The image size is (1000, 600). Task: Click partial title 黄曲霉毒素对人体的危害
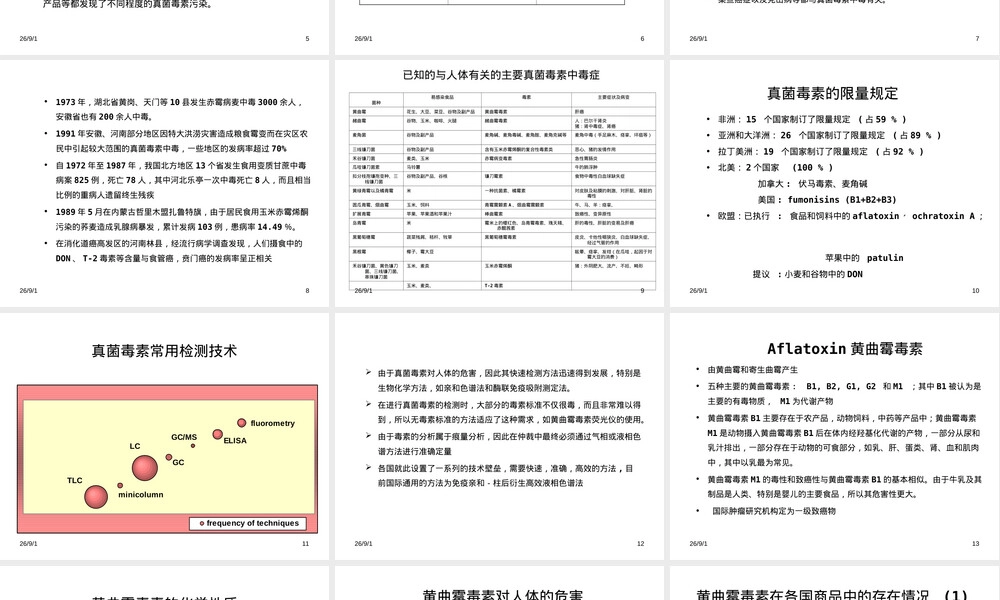tap(503, 594)
